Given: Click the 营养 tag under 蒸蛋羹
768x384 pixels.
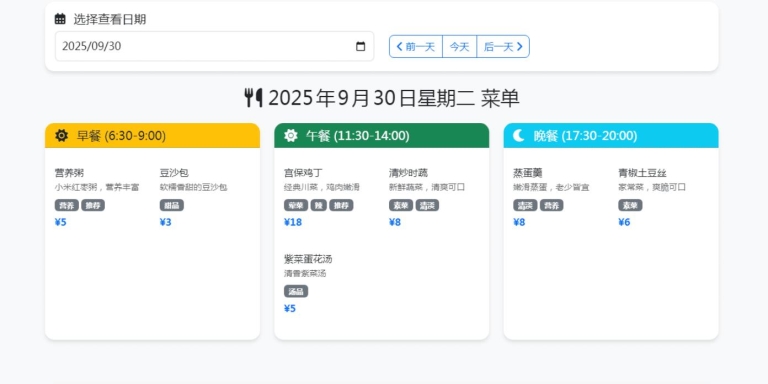Looking at the screenshot, I should (552, 205).
